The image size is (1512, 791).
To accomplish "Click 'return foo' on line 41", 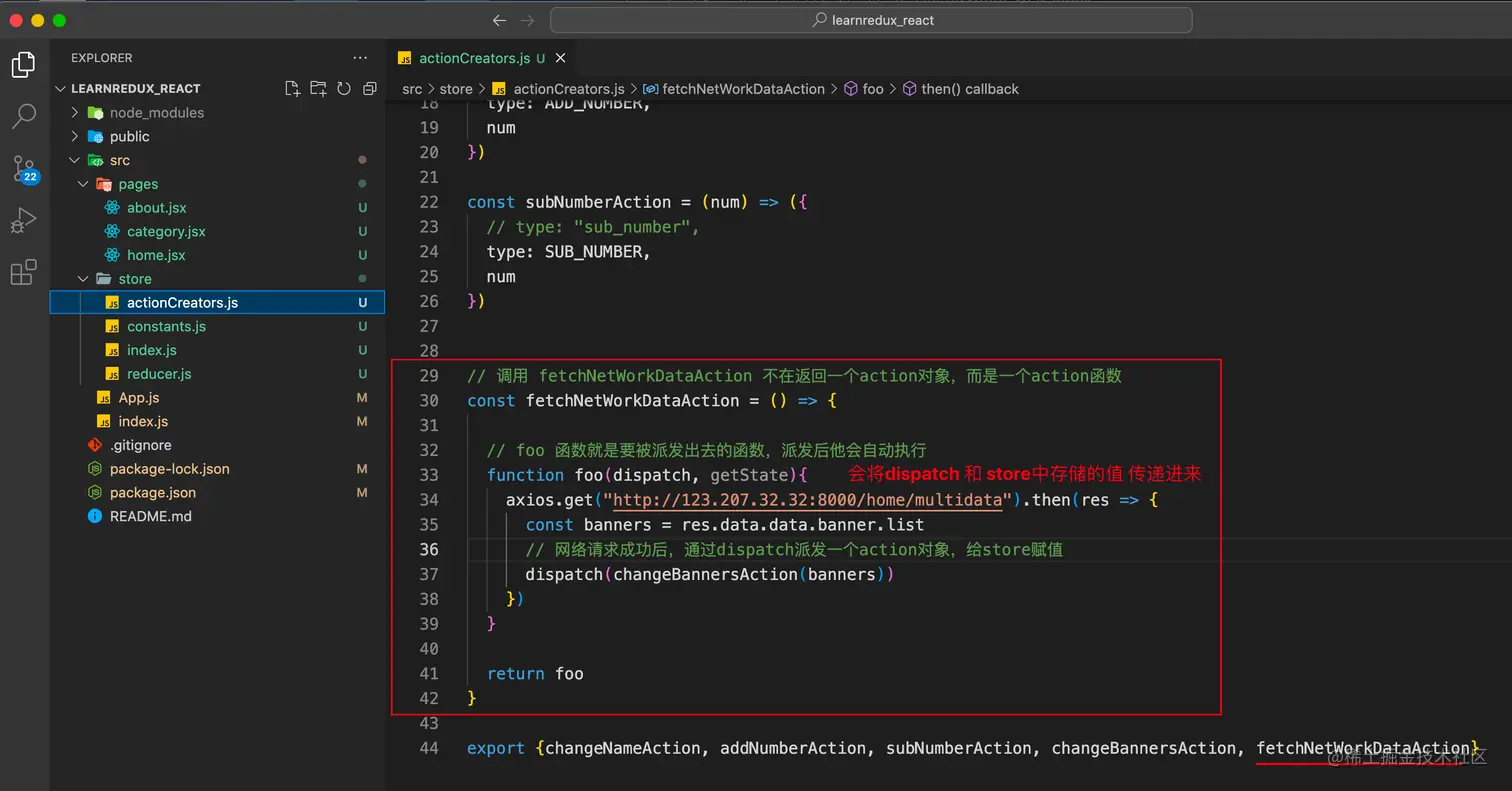I will tap(535, 673).
